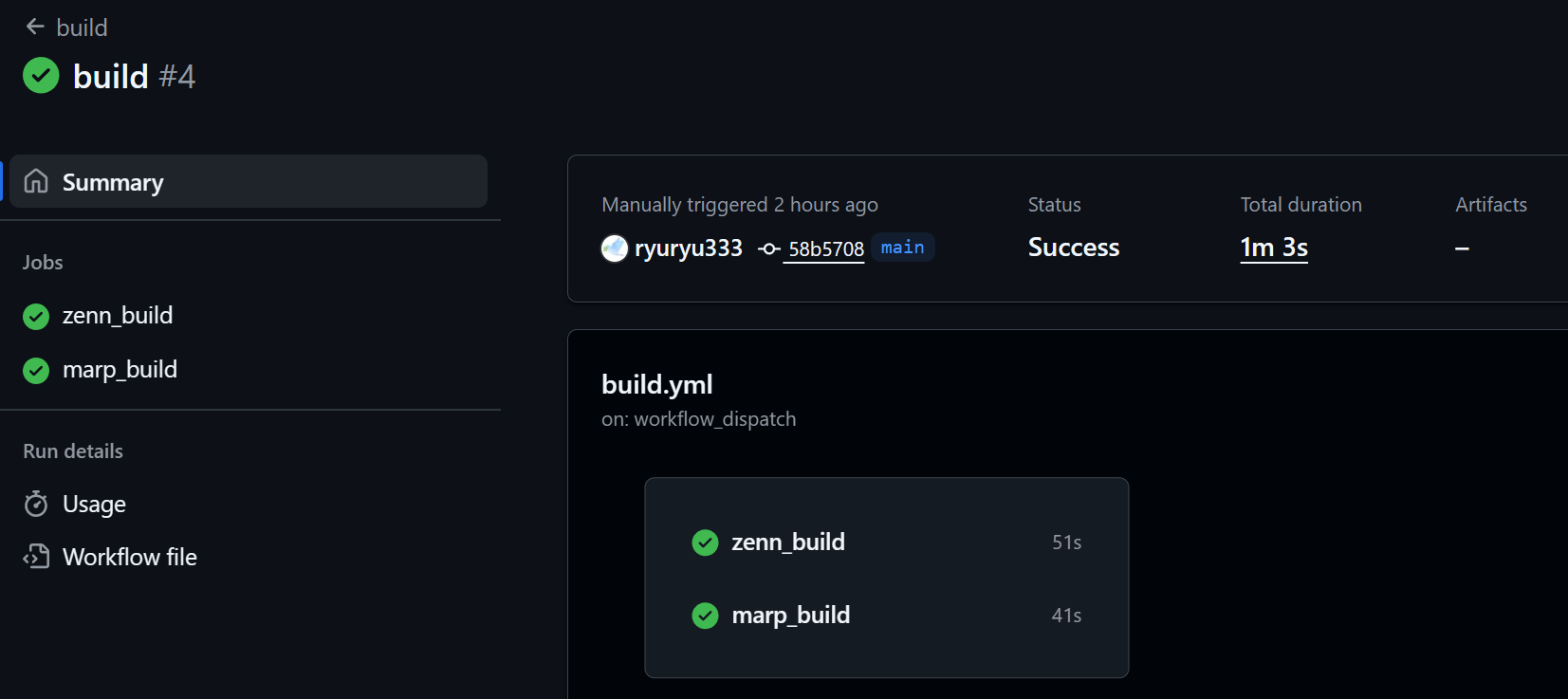Click the commit icon before 58b5708
The height and width of the screenshot is (699, 1568).
click(x=769, y=248)
